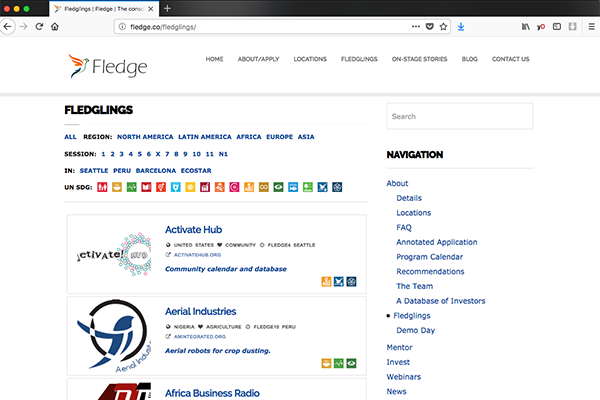Filter region by ASIA
This screenshot has height=400, width=600.
[306, 137]
